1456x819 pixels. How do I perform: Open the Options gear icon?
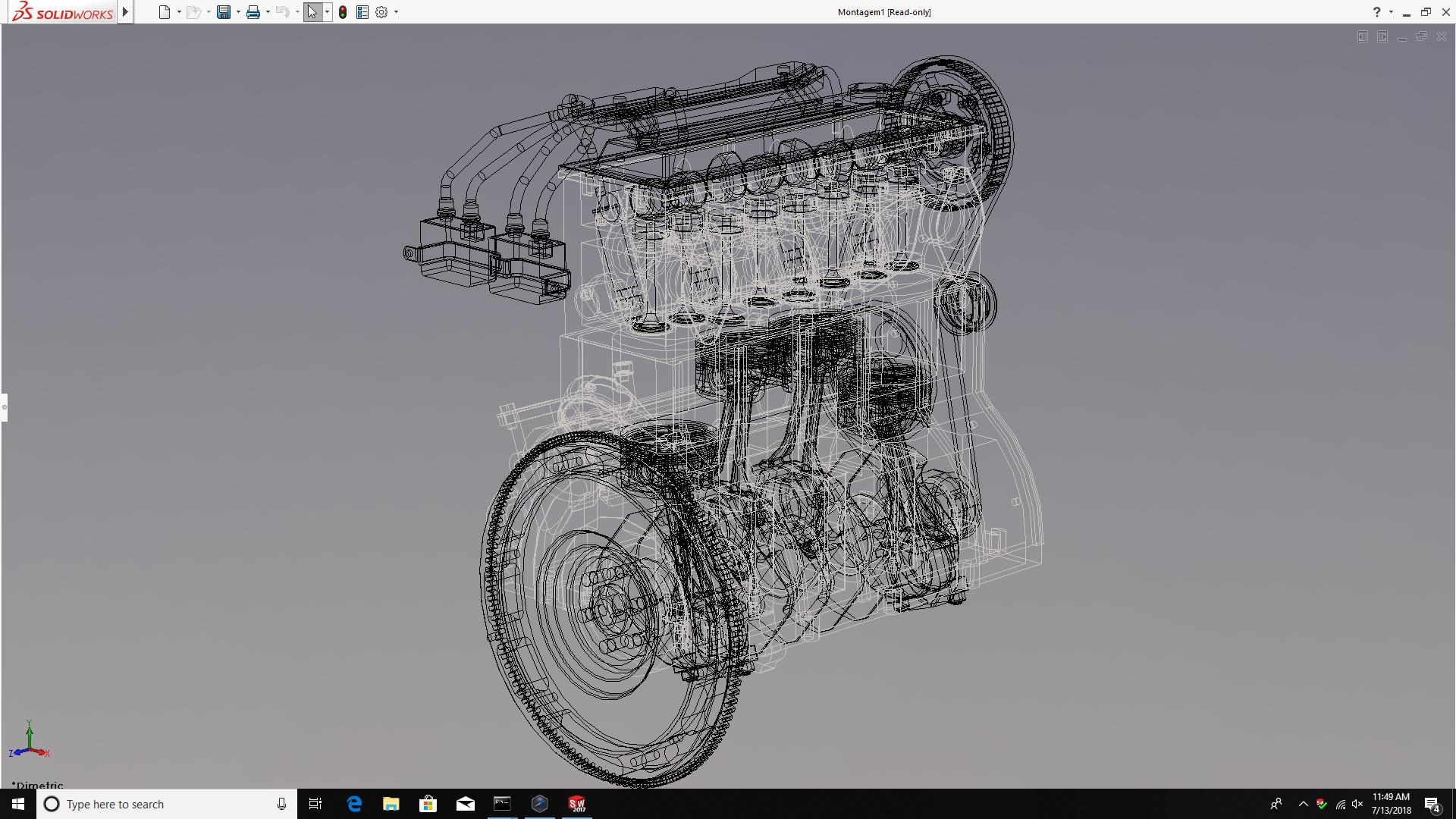click(x=381, y=12)
